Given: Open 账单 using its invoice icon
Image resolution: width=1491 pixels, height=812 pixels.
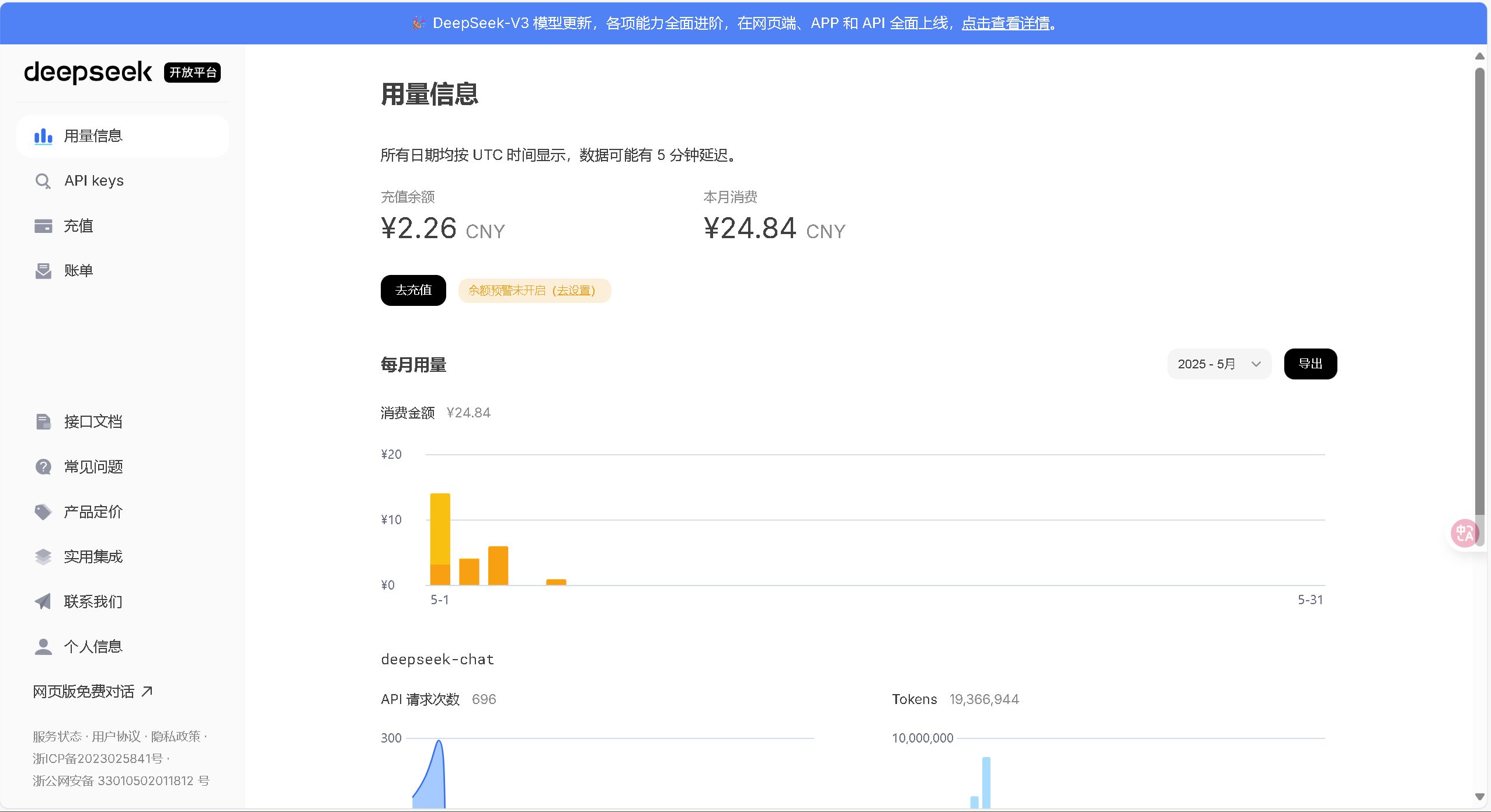Looking at the screenshot, I should coord(43,270).
